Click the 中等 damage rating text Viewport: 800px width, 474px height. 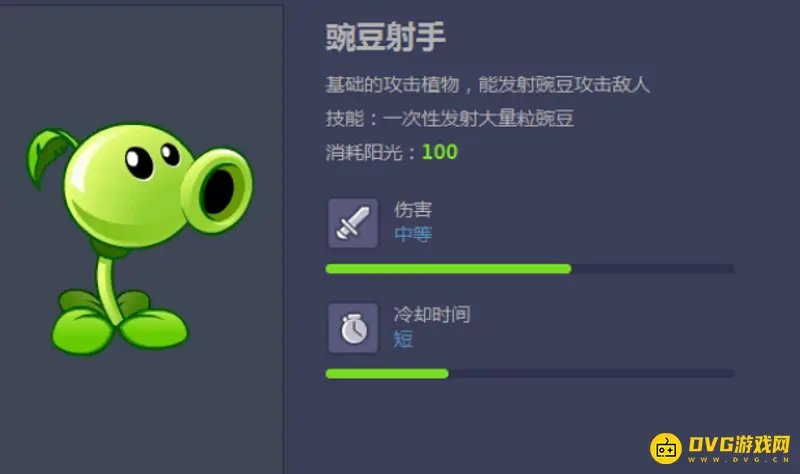[x=413, y=234]
